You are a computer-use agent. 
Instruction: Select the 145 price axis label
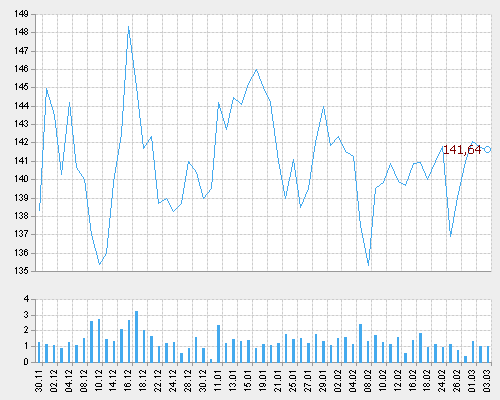click(21, 87)
